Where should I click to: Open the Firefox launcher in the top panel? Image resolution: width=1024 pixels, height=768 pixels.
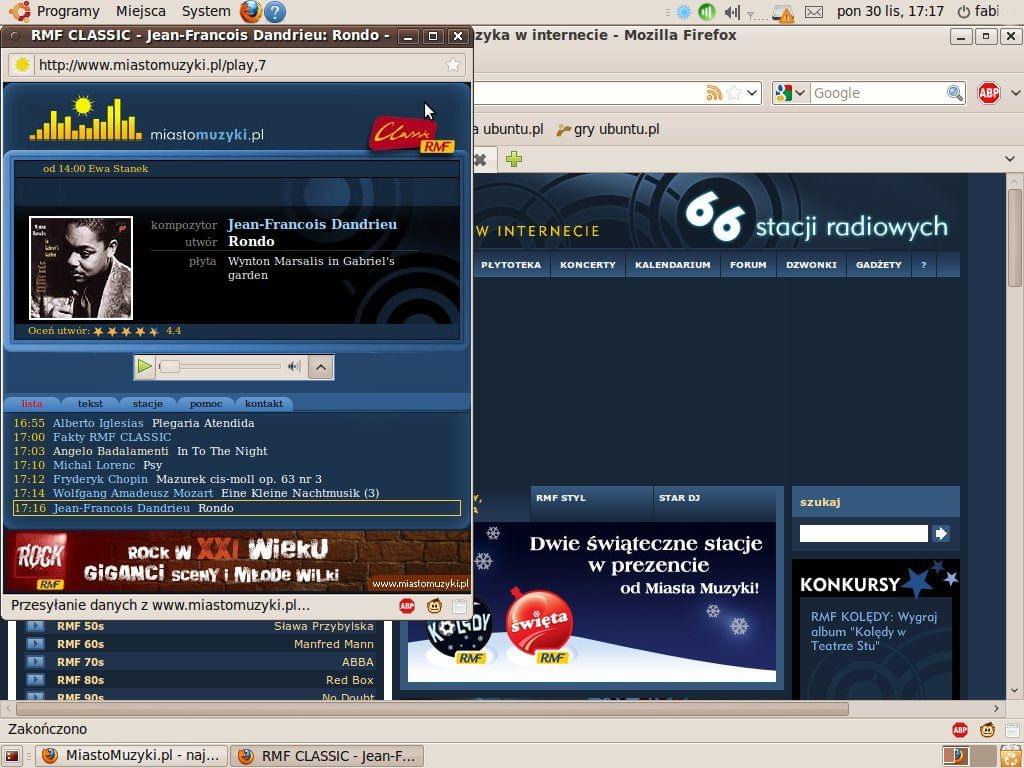pos(250,11)
